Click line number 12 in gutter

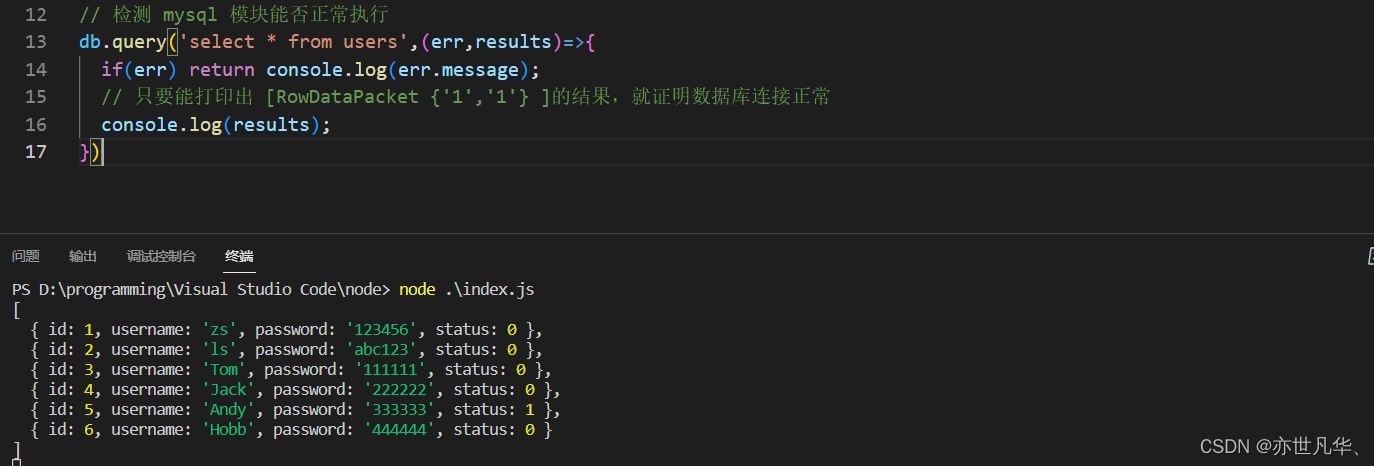pos(35,15)
